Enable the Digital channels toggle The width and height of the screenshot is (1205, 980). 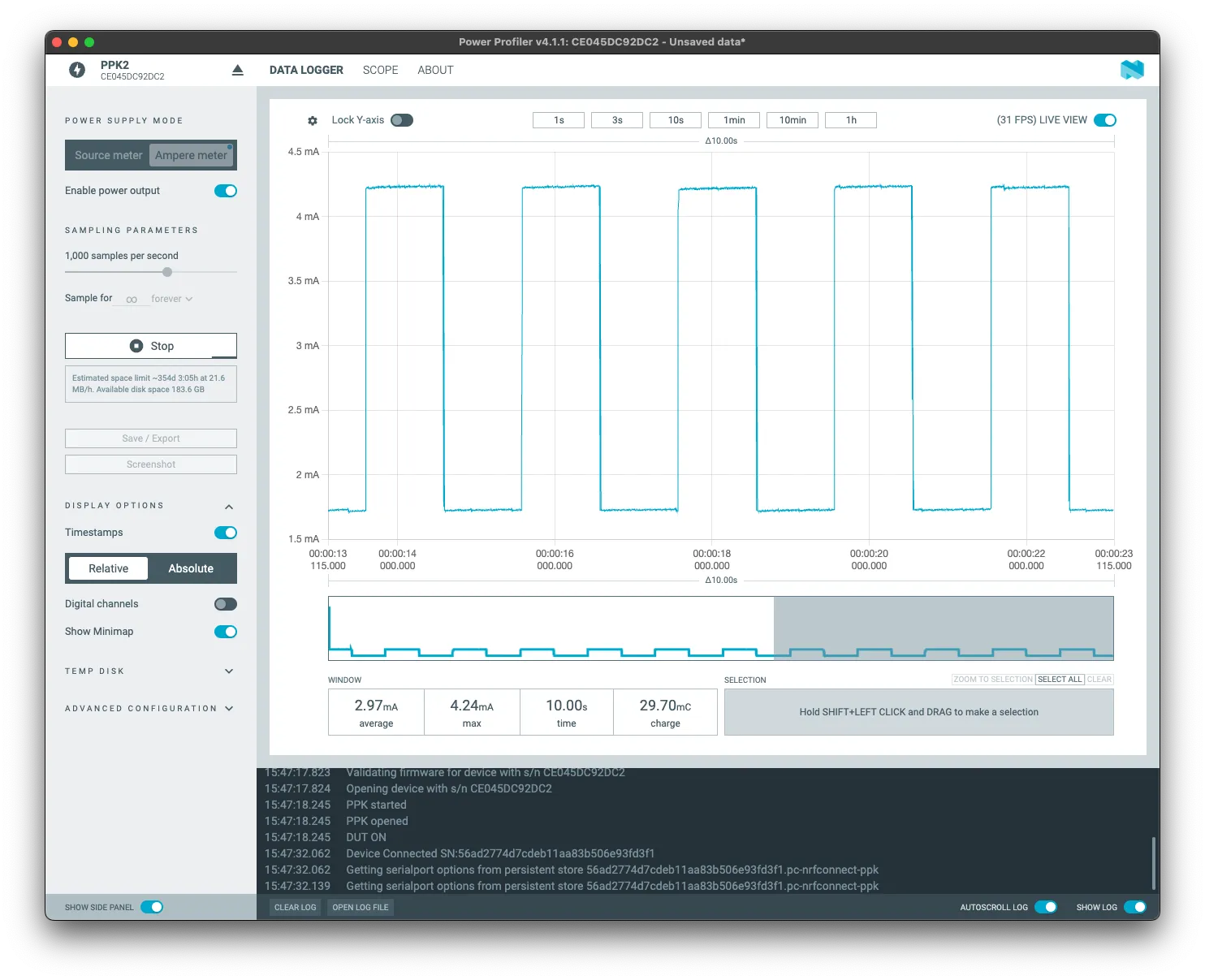225,604
